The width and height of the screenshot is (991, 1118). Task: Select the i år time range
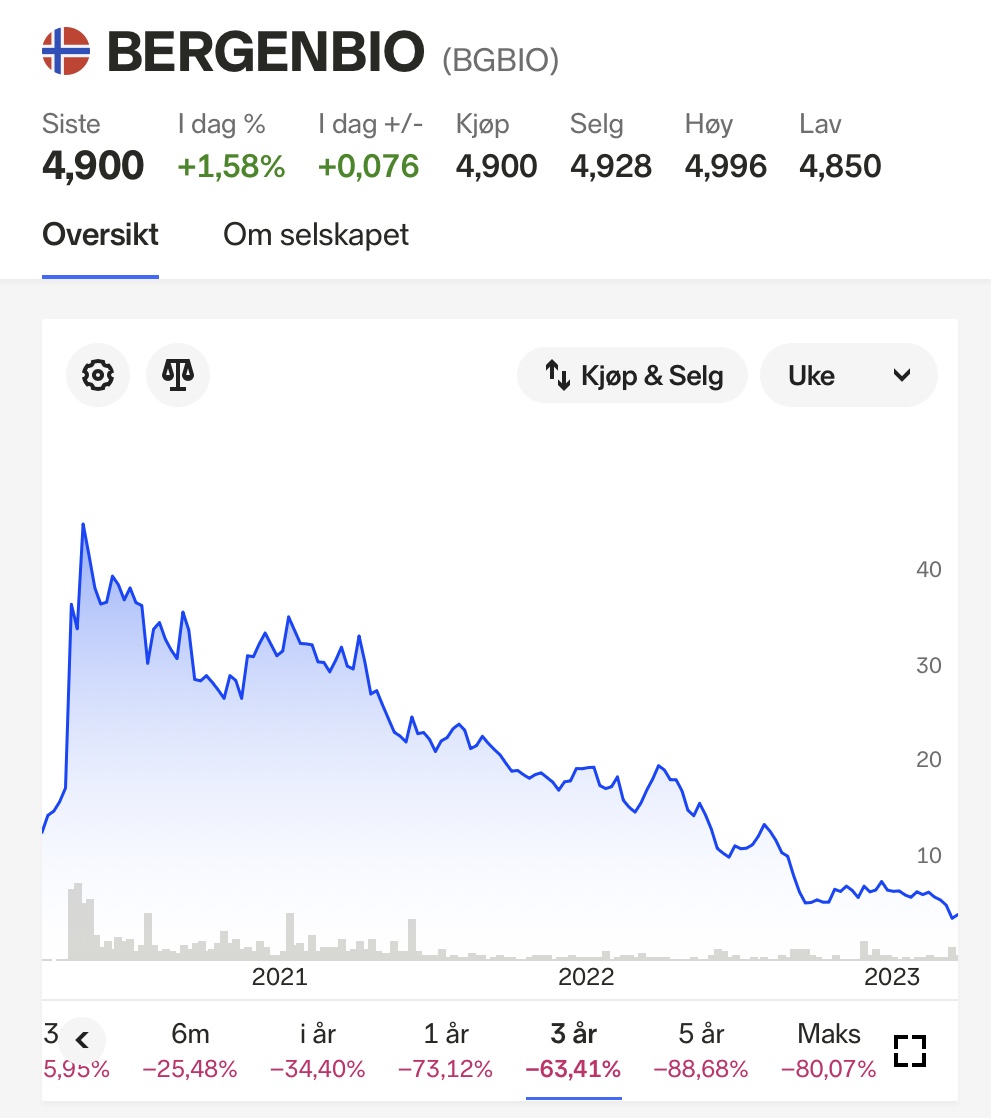coord(318,1050)
